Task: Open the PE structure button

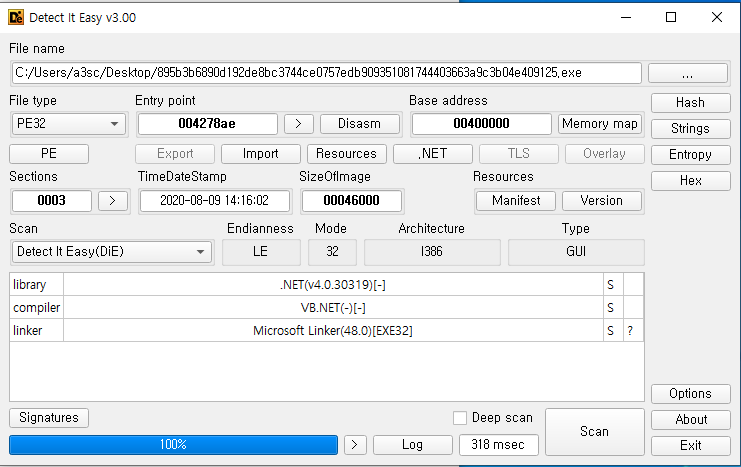Action: point(49,154)
